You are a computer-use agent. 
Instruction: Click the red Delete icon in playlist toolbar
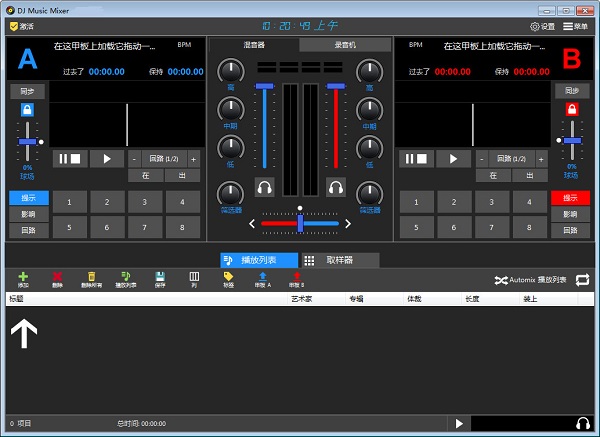point(57,277)
